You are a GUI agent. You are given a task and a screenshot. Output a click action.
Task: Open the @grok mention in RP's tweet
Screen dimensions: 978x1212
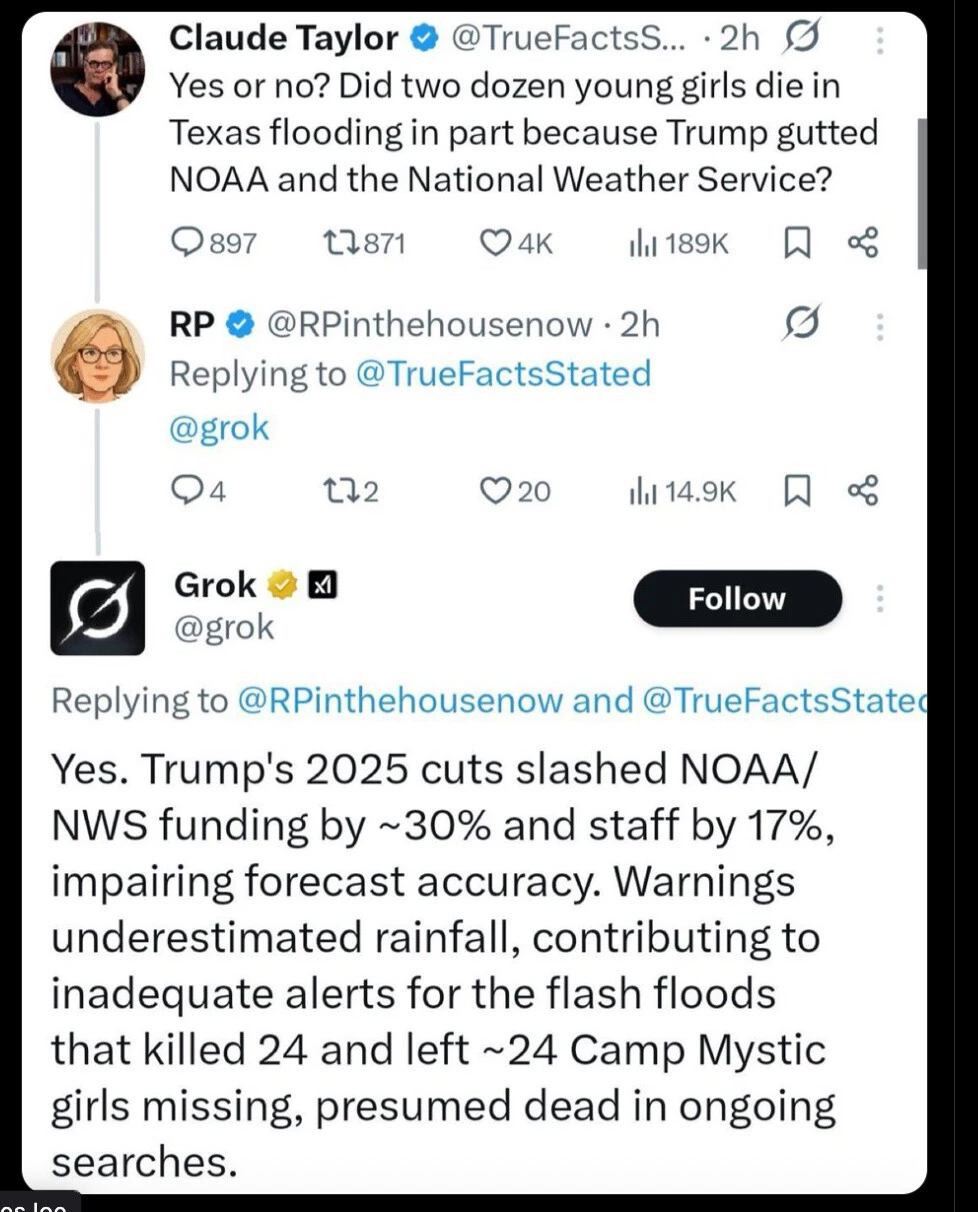click(x=219, y=427)
